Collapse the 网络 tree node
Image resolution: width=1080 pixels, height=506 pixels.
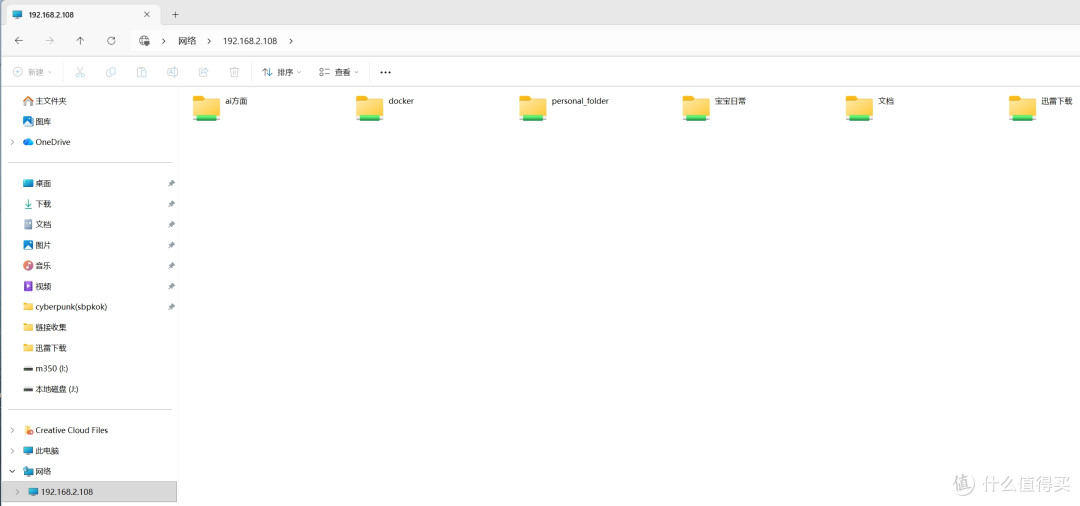click(12, 472)
